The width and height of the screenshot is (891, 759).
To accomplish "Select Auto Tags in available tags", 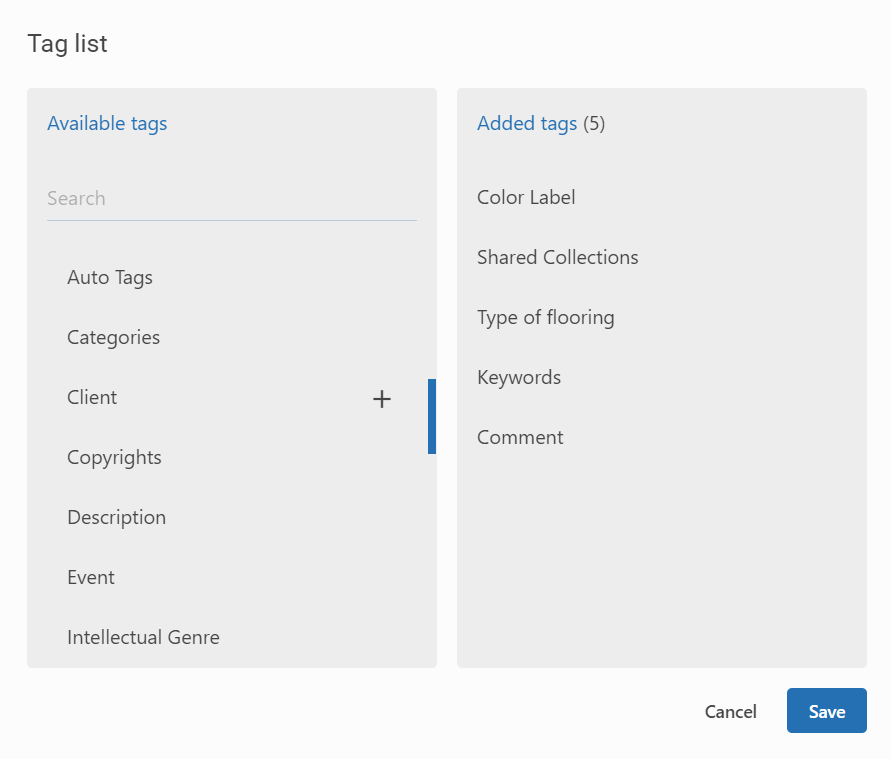I will [110, 277].
